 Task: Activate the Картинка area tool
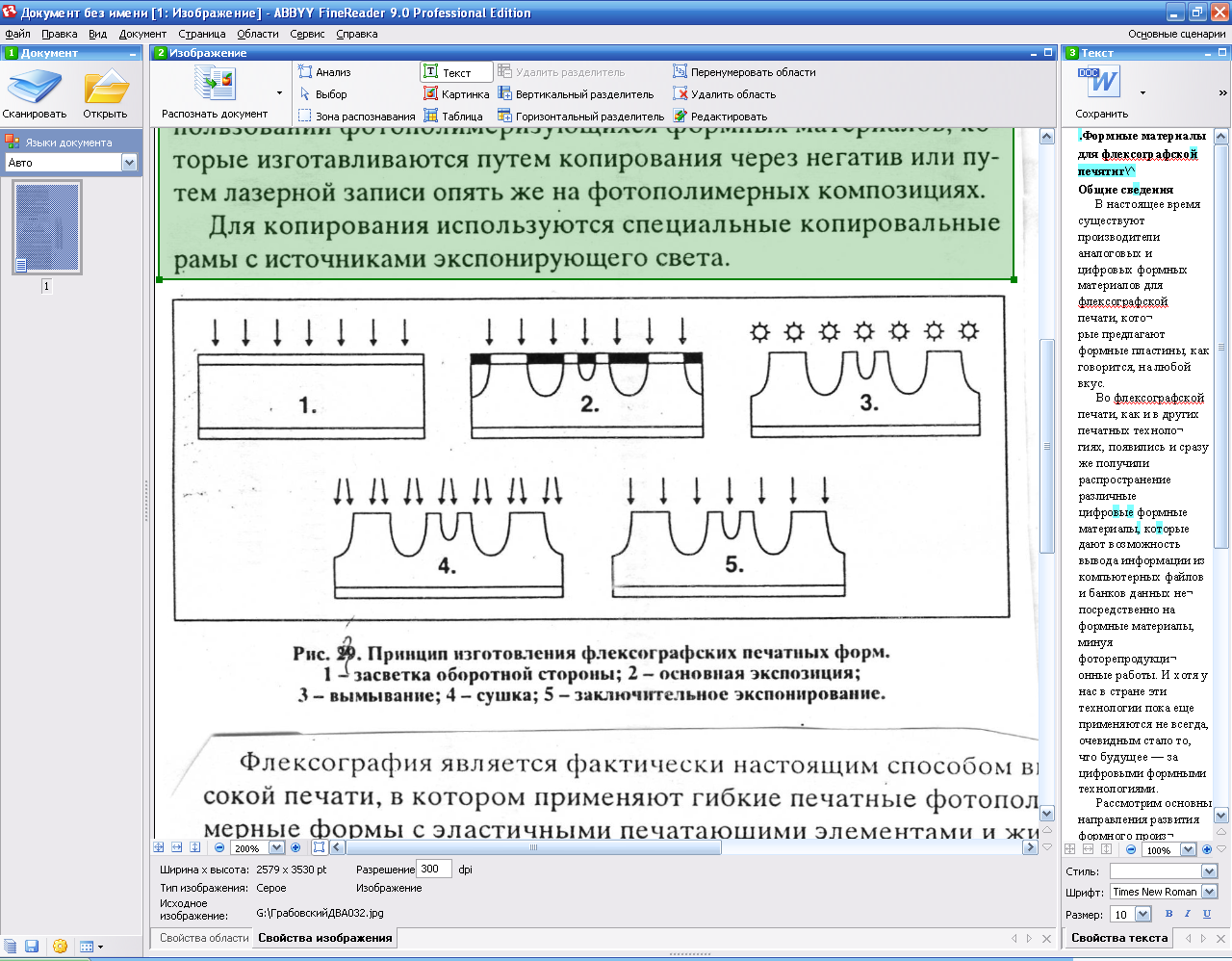(456, 94)
